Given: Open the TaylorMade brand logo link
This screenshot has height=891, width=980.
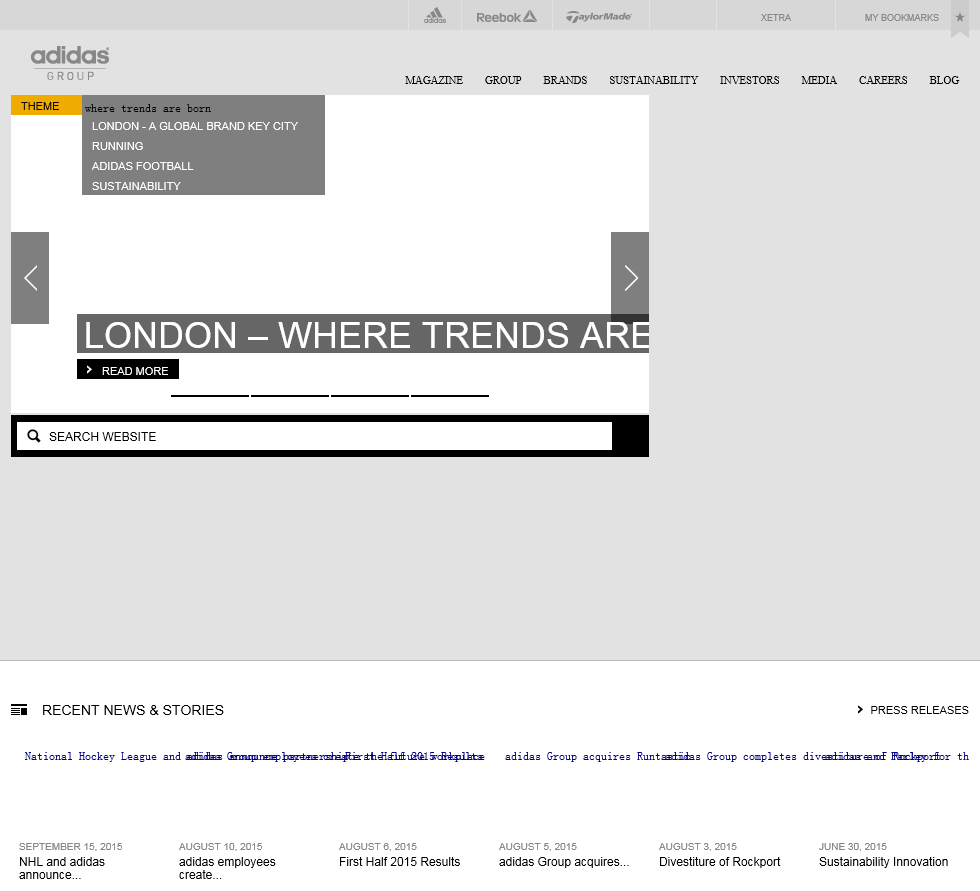Looking at the screenshot, I should coord(599,17).
